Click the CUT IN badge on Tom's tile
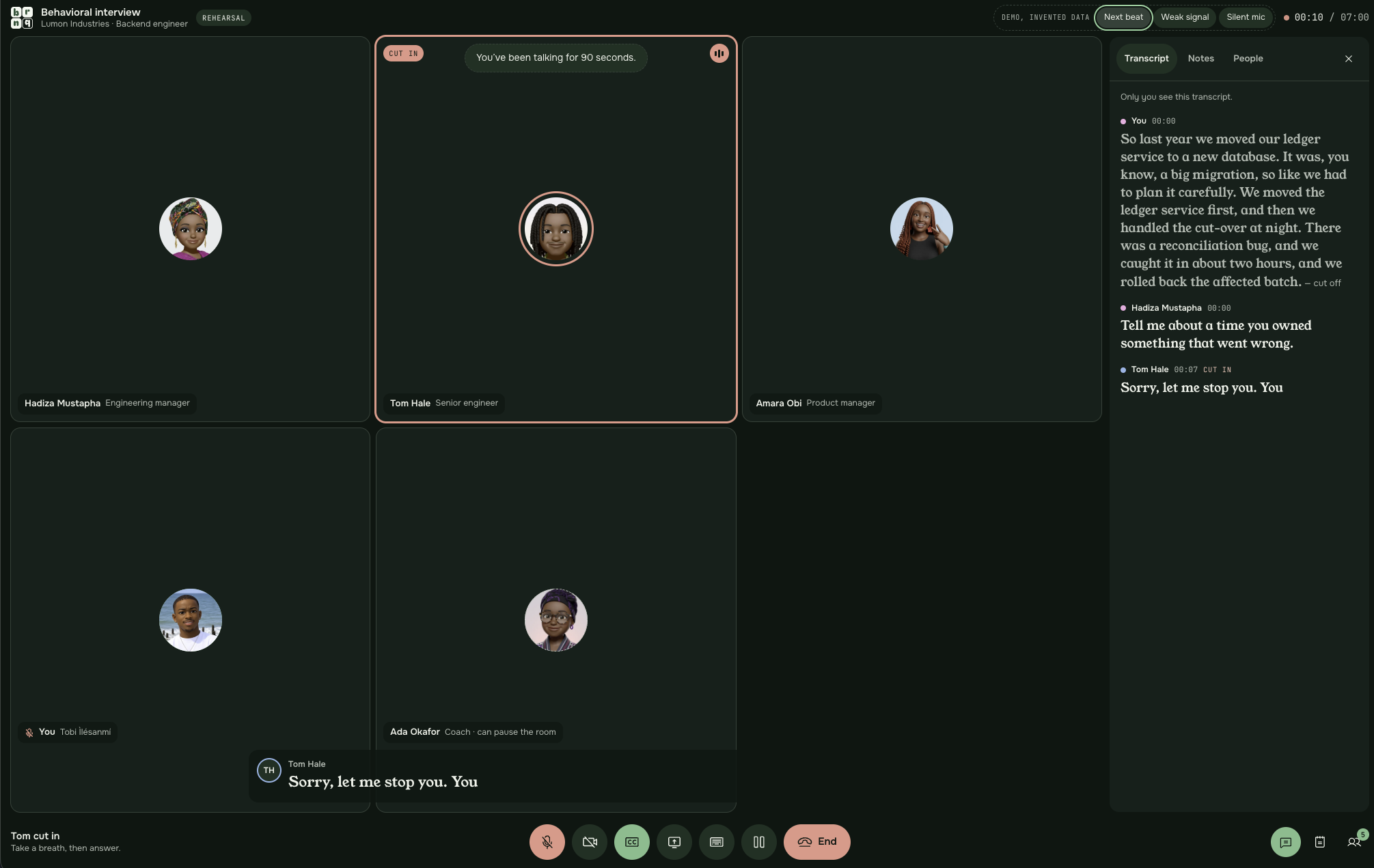Viewport: 1374px width, 868px height. 403,53
